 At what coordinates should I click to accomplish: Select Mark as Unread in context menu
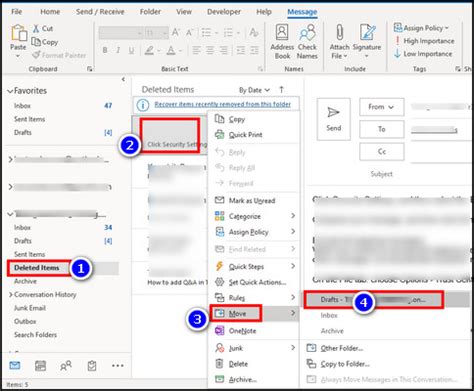254,200
